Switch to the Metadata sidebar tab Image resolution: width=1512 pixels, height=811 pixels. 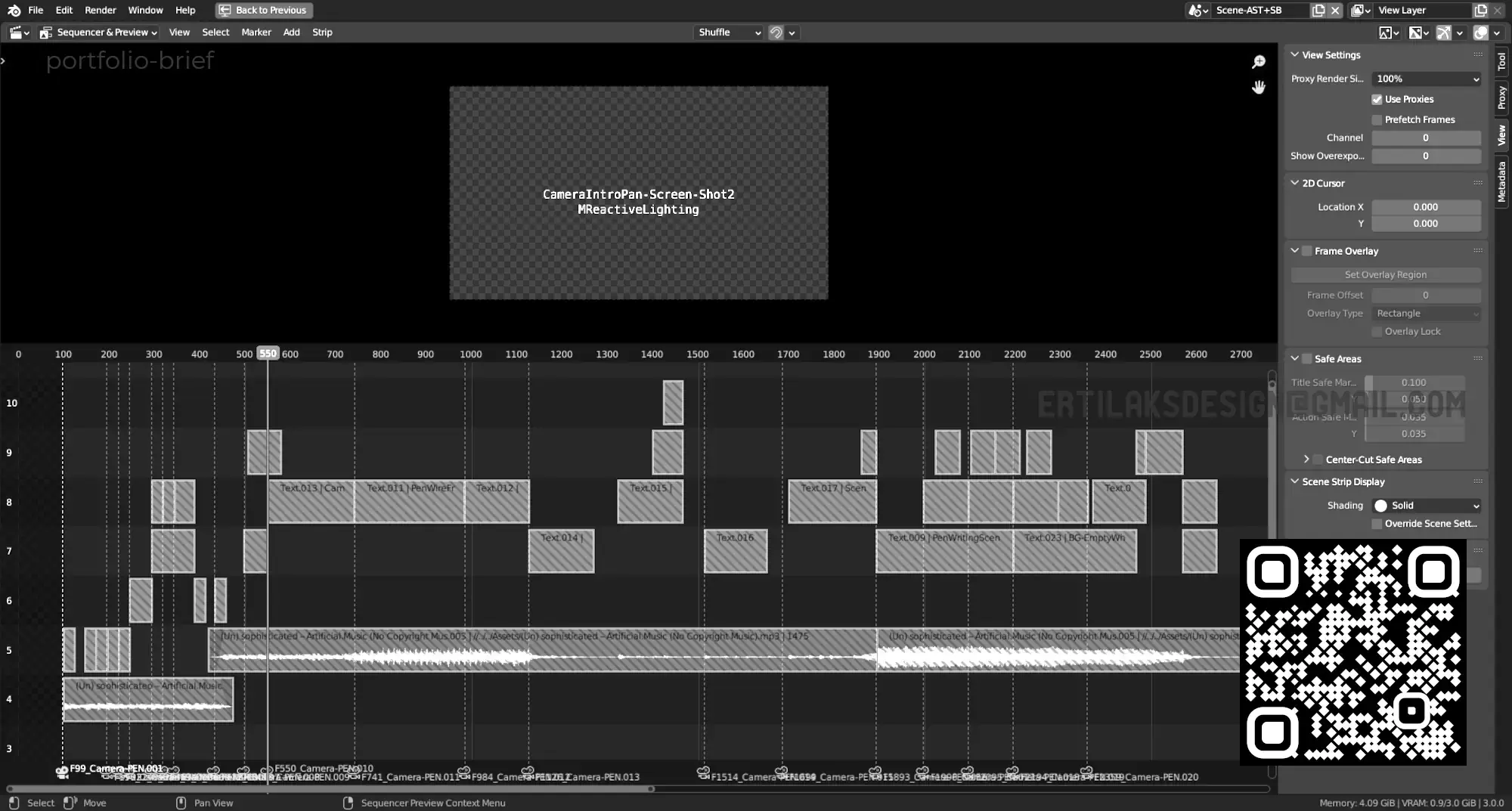point(1502,181)
